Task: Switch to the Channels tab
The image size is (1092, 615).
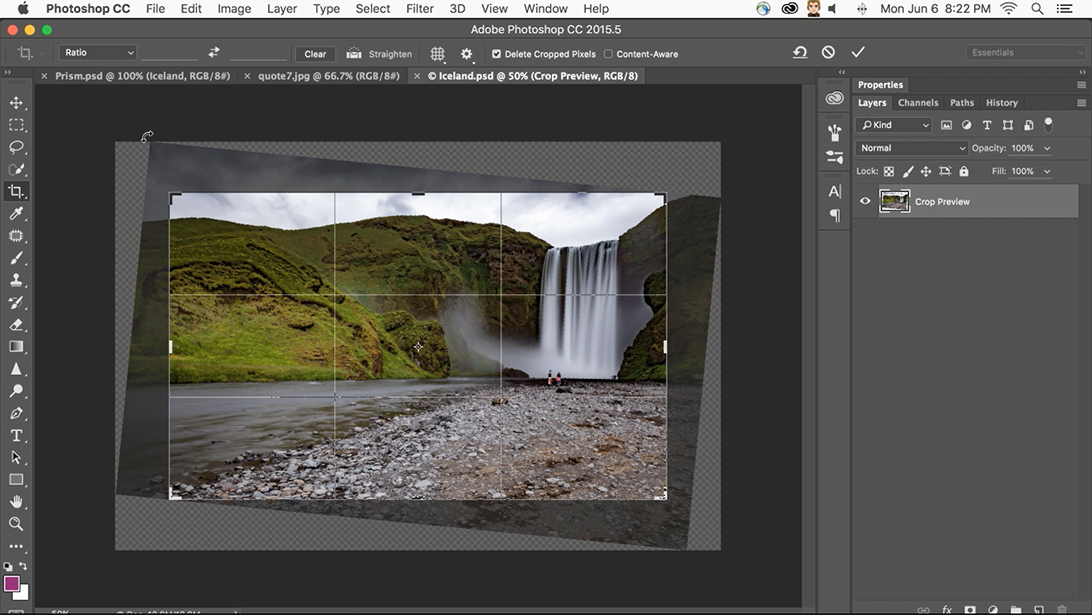Action: (917, 102)
